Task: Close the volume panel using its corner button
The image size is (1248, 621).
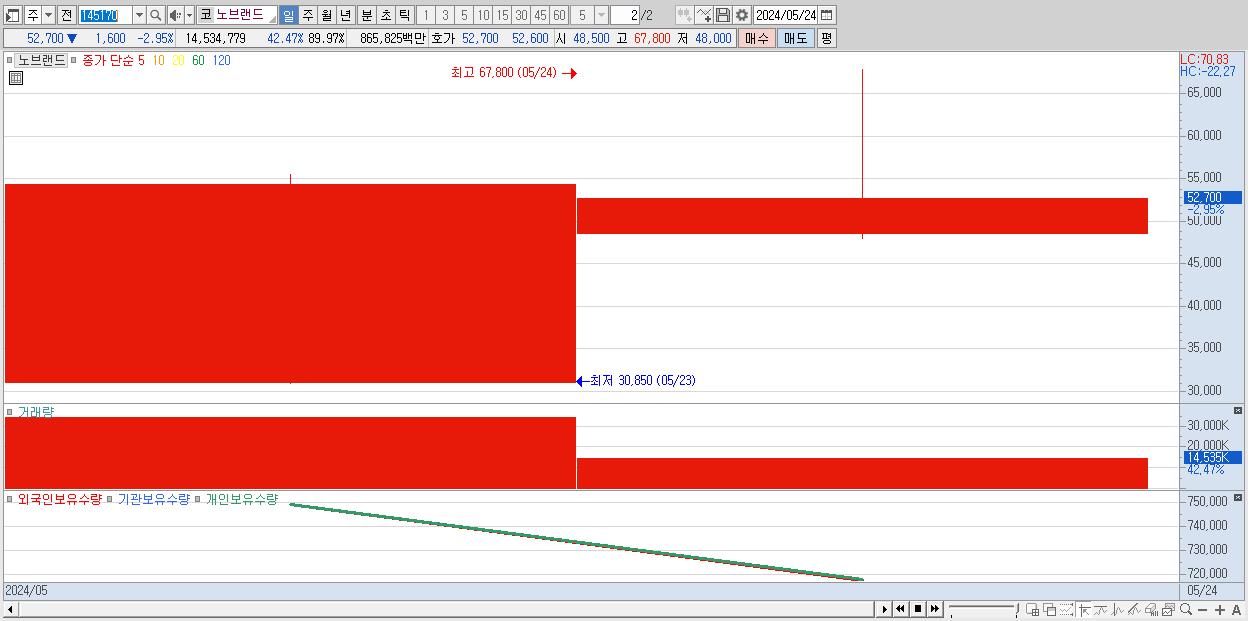Action: [1237, 411]
